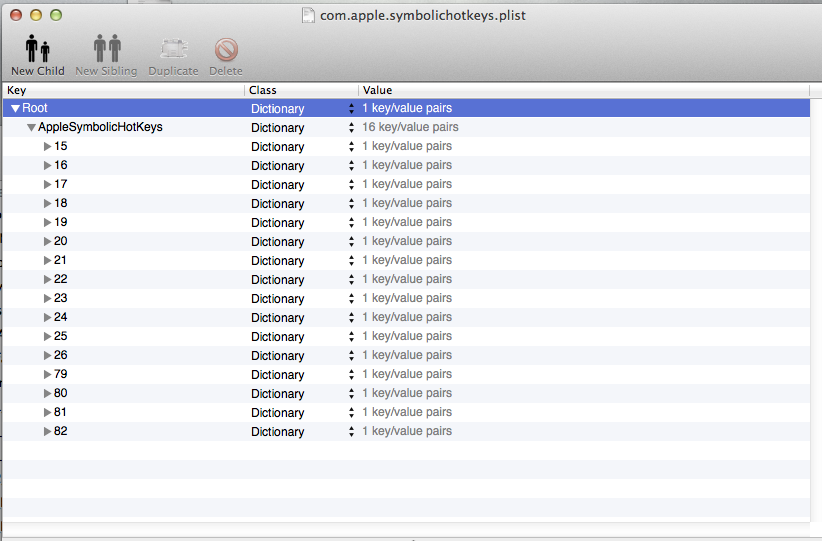Click the window title com.apple.symbolichotkeys.plist
Image resolution: width=822 pixels, height=541 pixels.
pyautogui.click(x=423, y=16)
